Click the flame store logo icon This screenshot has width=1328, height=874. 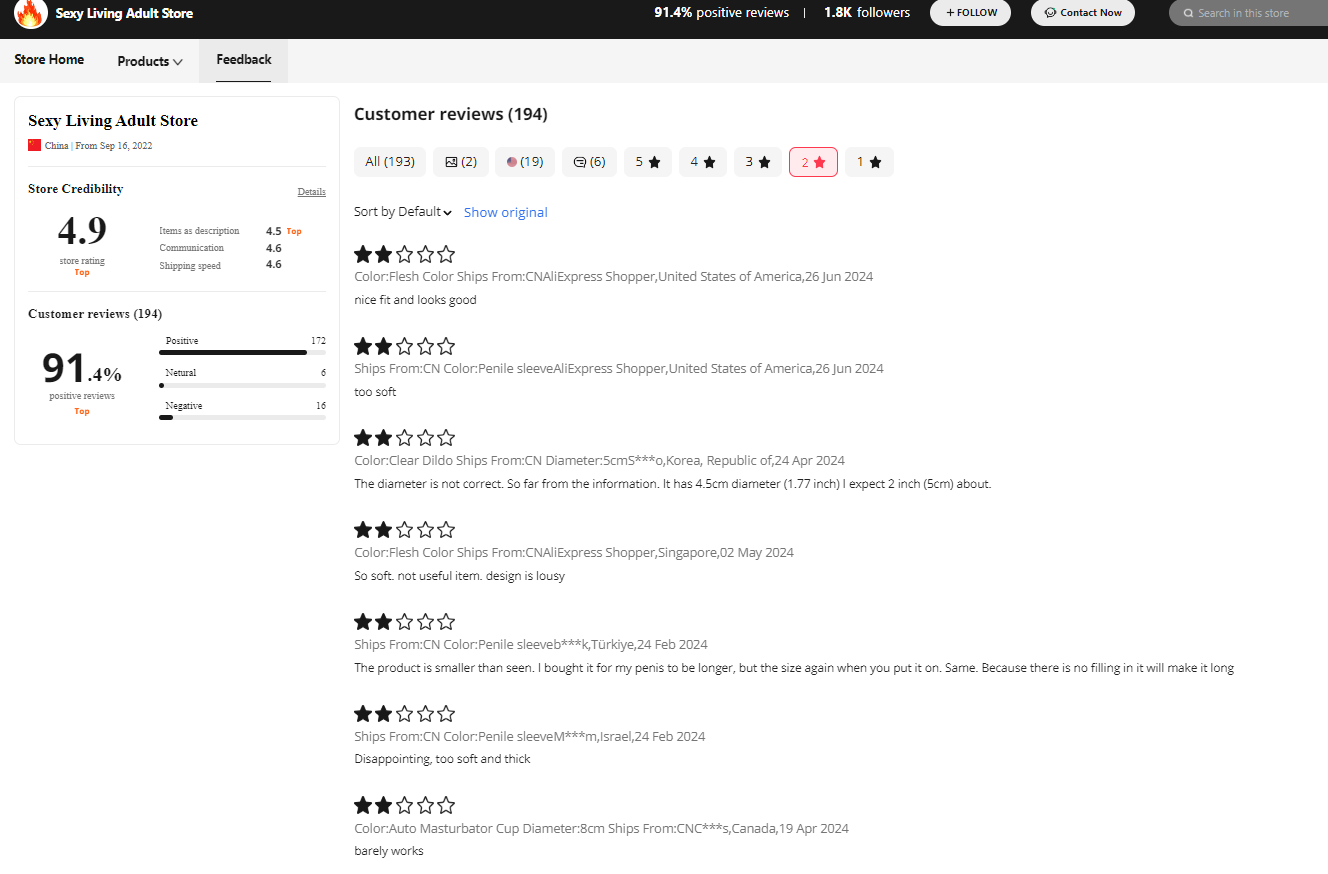click(x=31, y=13)
